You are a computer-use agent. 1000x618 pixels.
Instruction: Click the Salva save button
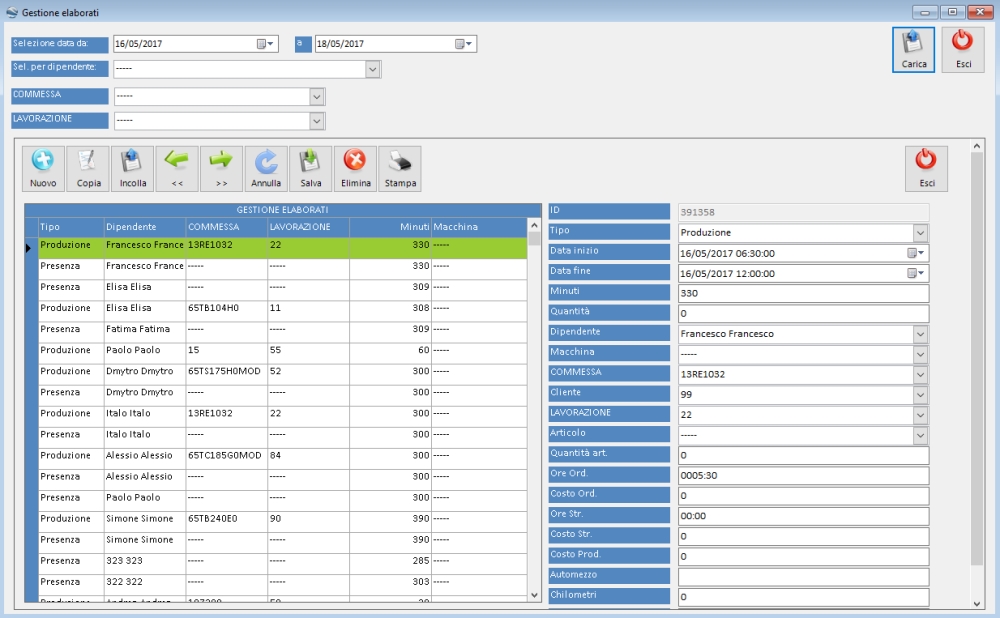(x=311, y=168)
